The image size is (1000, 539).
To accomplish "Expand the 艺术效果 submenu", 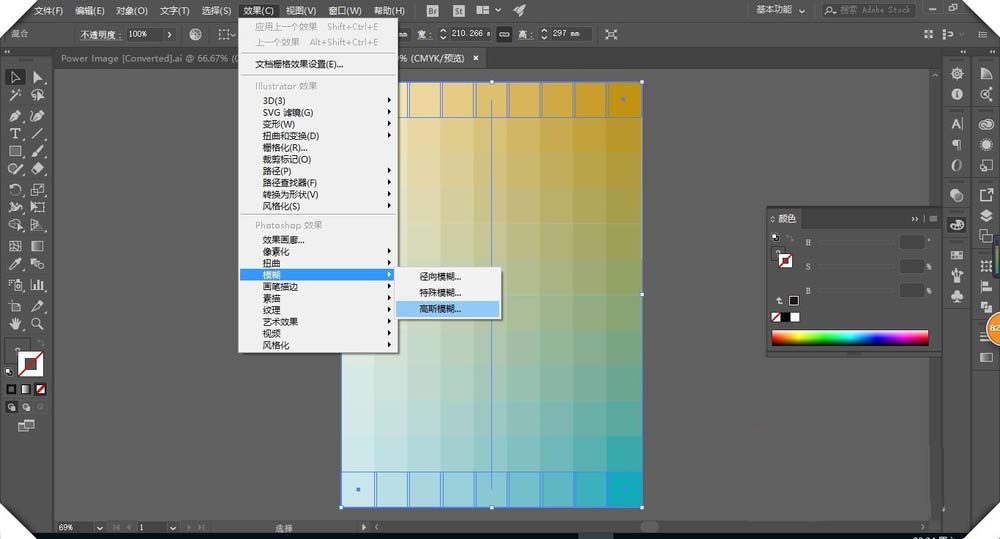I will click(318, 321).
